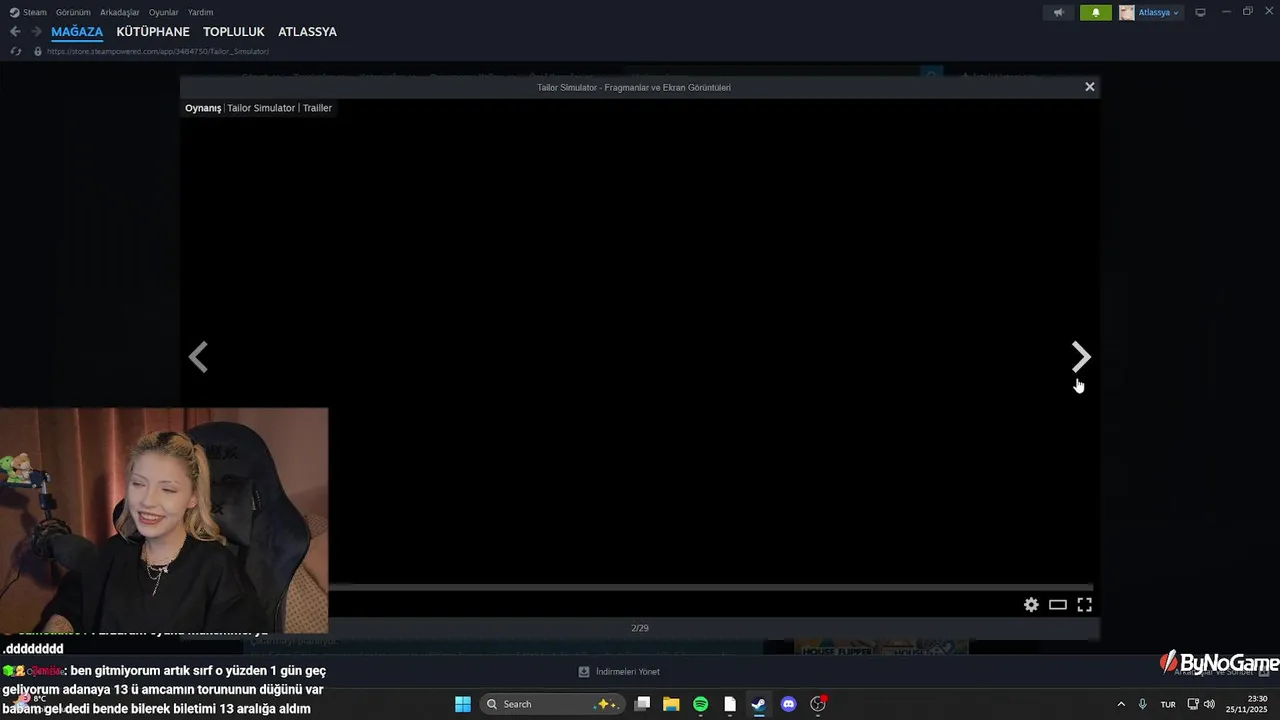
Task: Close the Tailor Simulator media viewer
Action: coord(1090,87)
